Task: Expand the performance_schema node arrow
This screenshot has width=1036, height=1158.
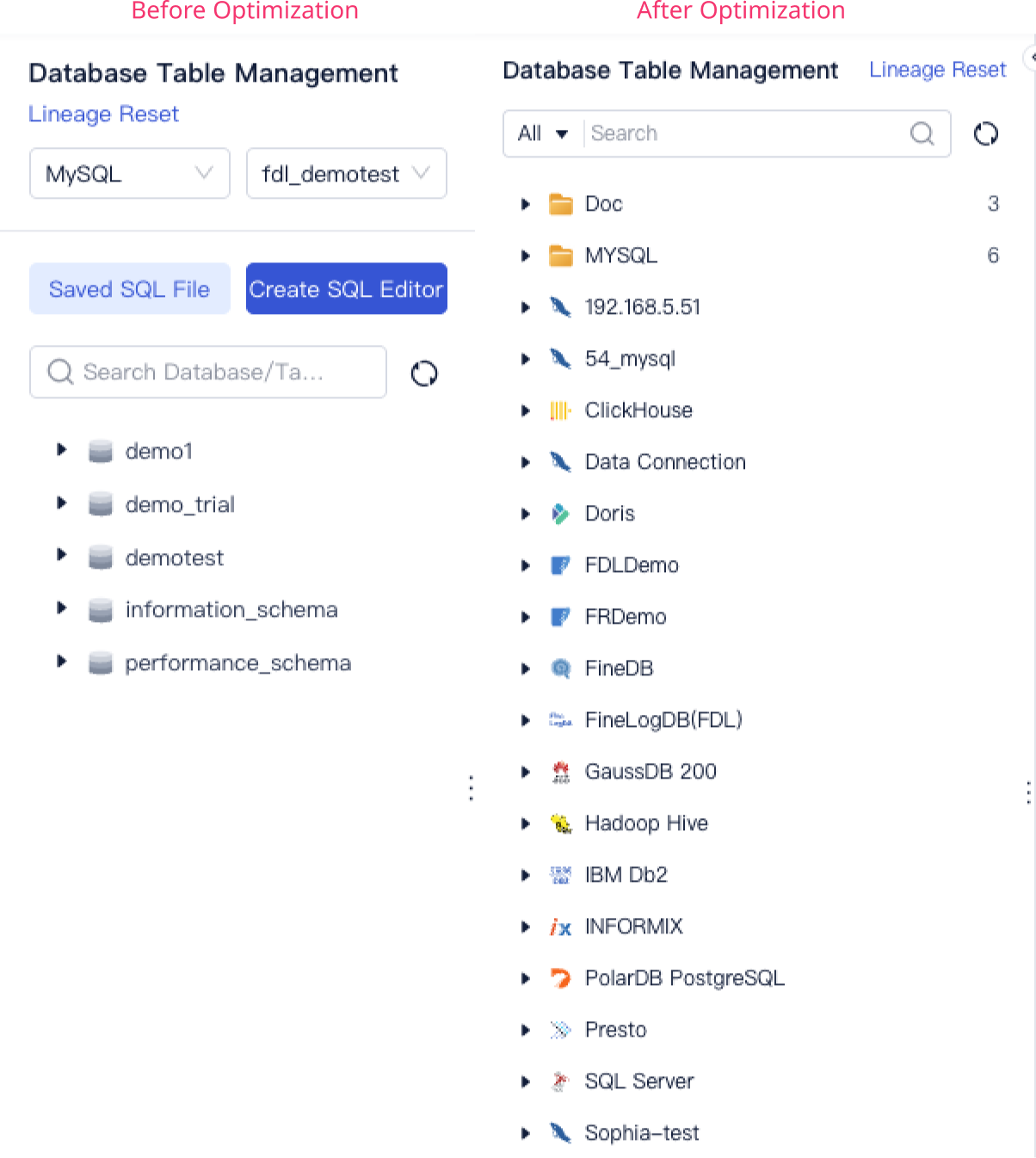Action: click(61, 661)
